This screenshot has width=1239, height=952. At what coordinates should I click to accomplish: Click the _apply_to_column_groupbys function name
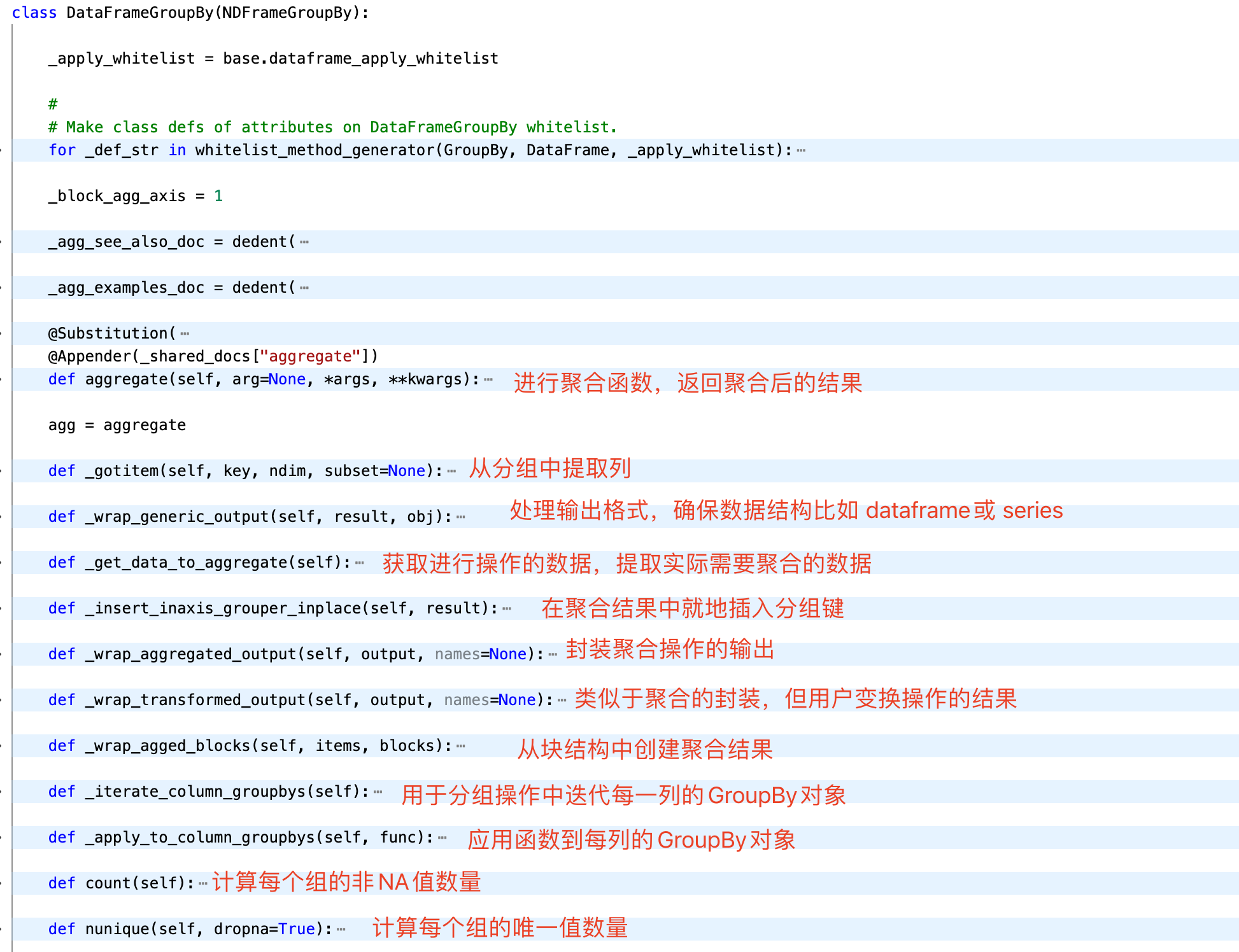(x=200, y=837)
